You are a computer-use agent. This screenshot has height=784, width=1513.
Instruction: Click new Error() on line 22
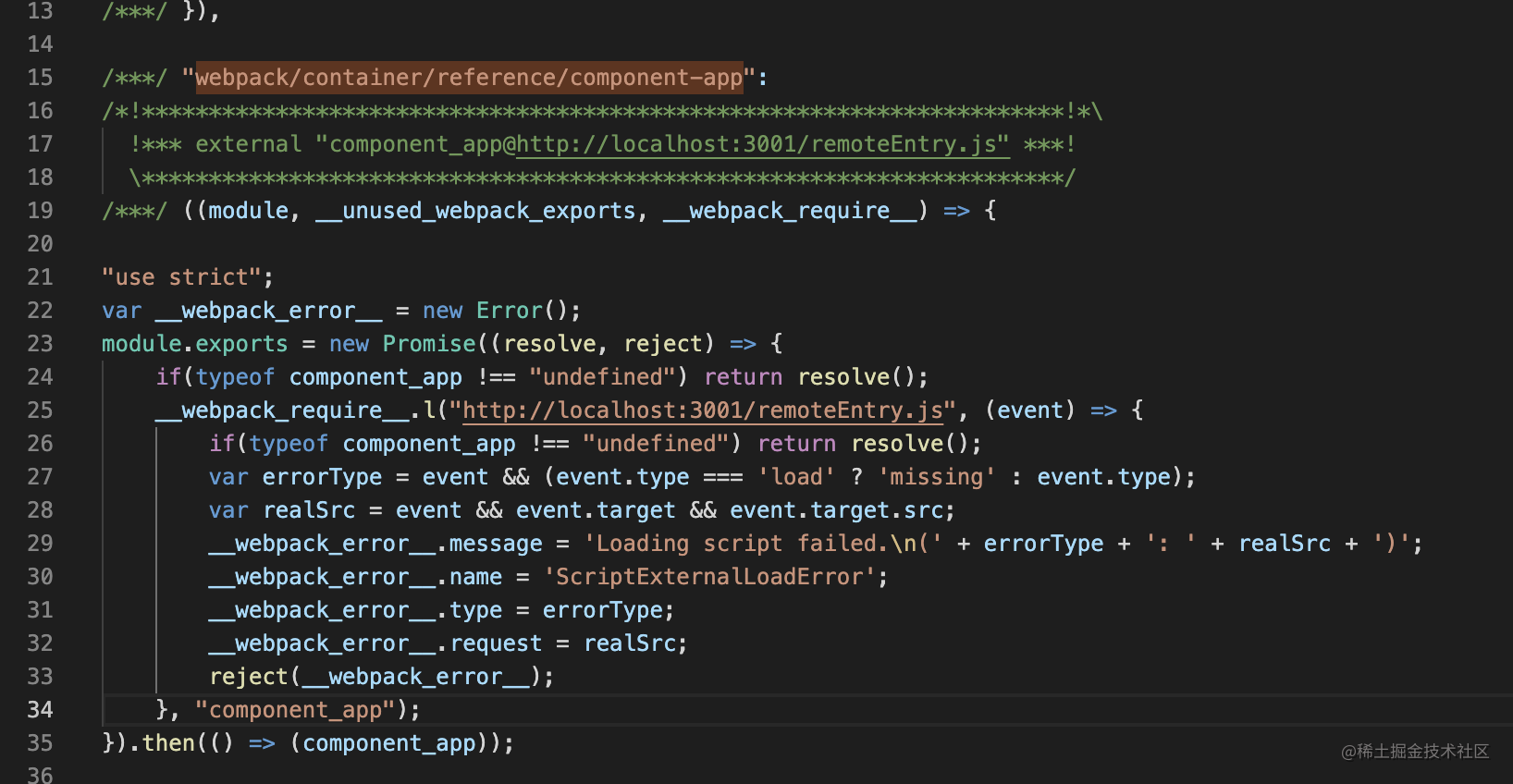pyautogui.click(x=495, y=311)
